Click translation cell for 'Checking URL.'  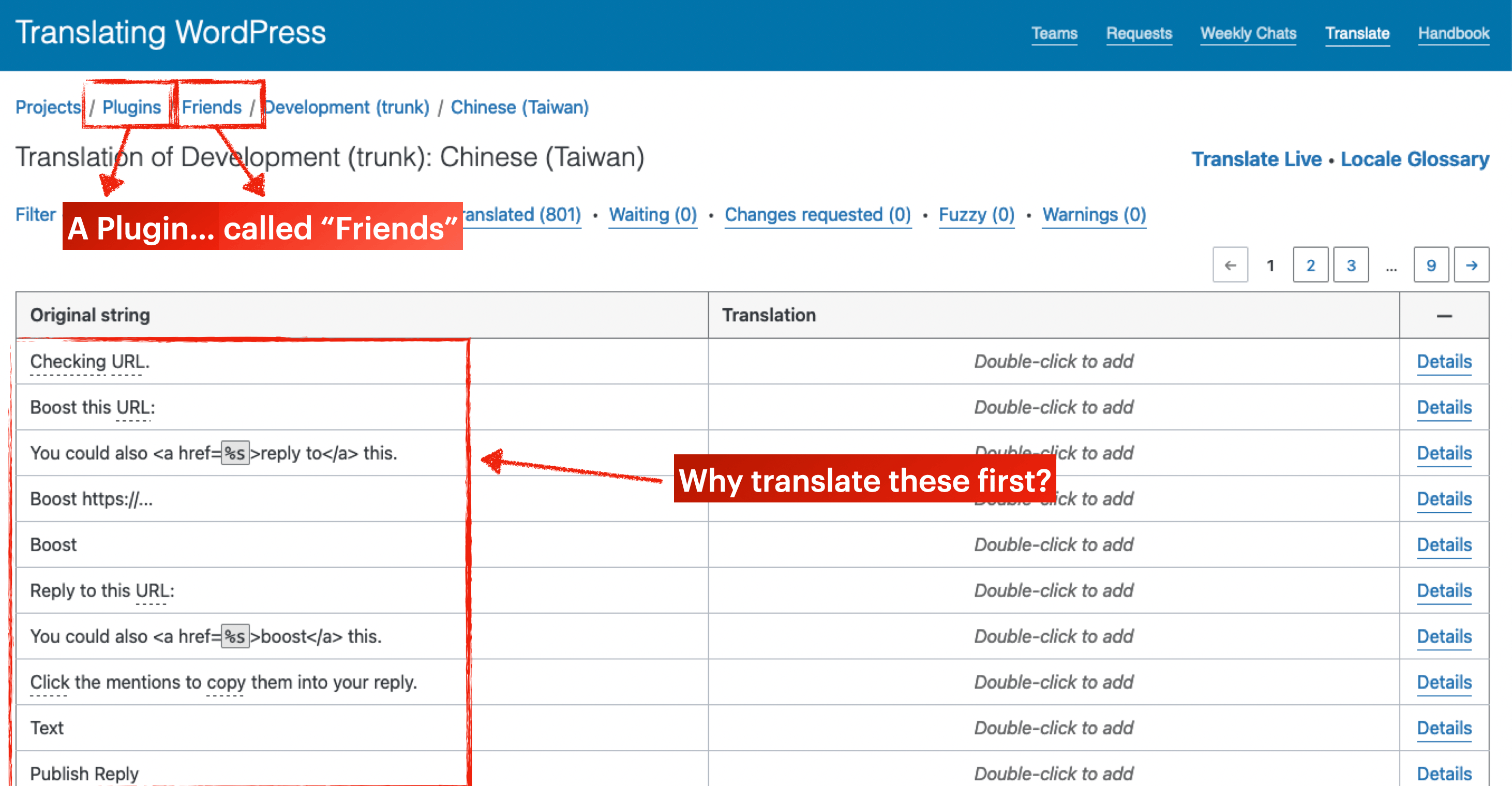[1054, 362]
